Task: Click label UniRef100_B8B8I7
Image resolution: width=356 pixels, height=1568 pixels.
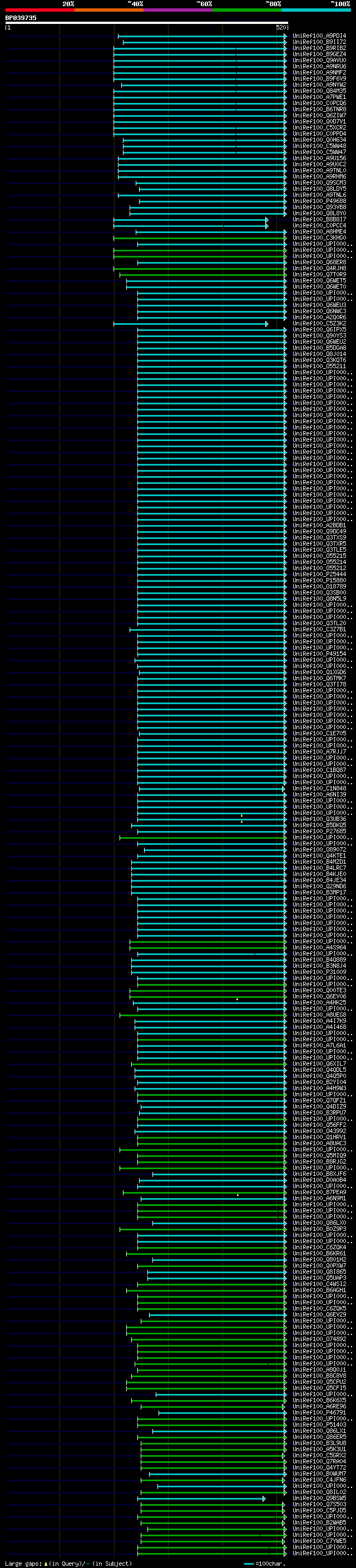Action: pyautogui.click(x=319, y=220)
